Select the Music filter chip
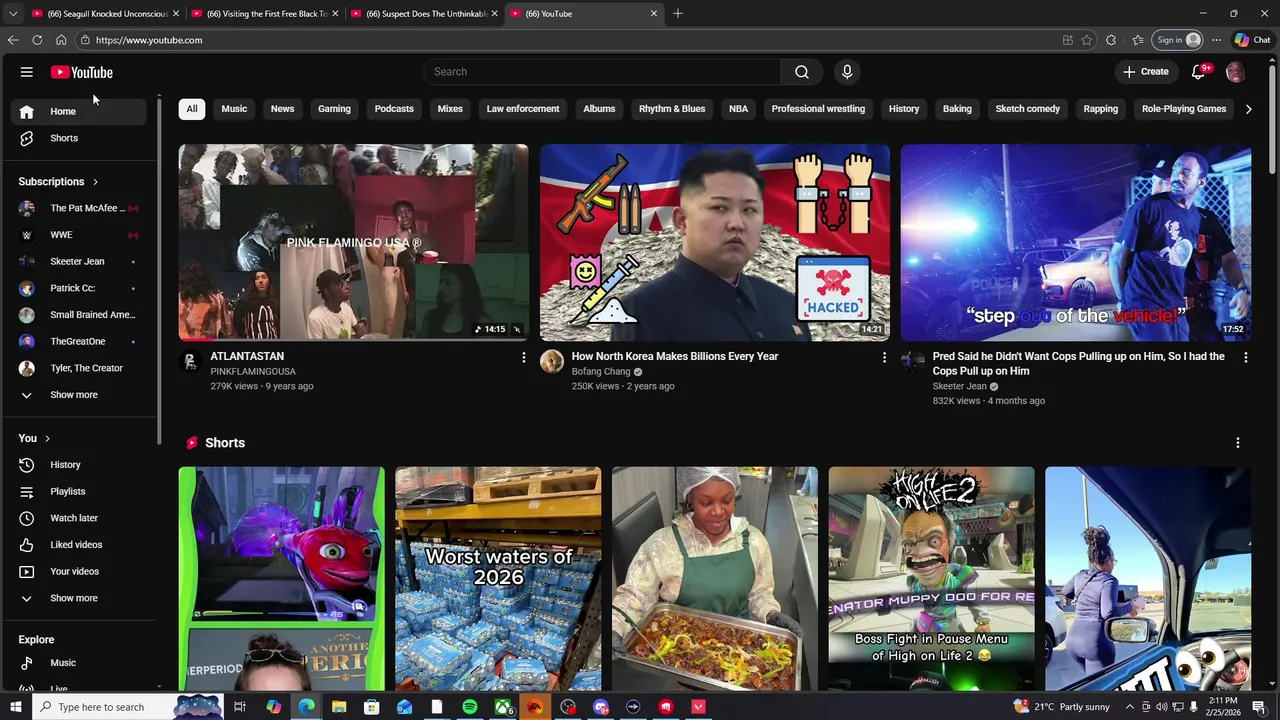The image size is (1280, 720). click(234, 109)
